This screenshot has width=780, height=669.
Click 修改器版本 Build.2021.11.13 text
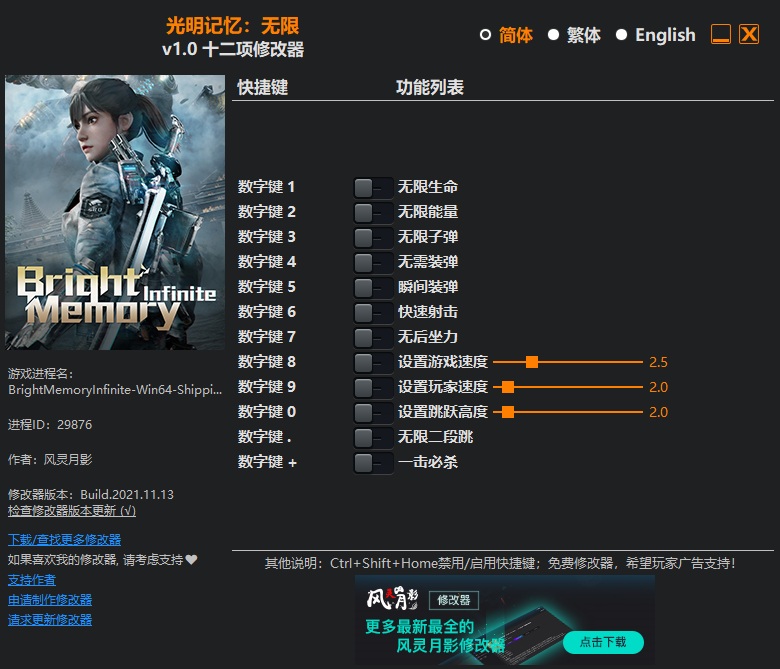tap(91, 494)
